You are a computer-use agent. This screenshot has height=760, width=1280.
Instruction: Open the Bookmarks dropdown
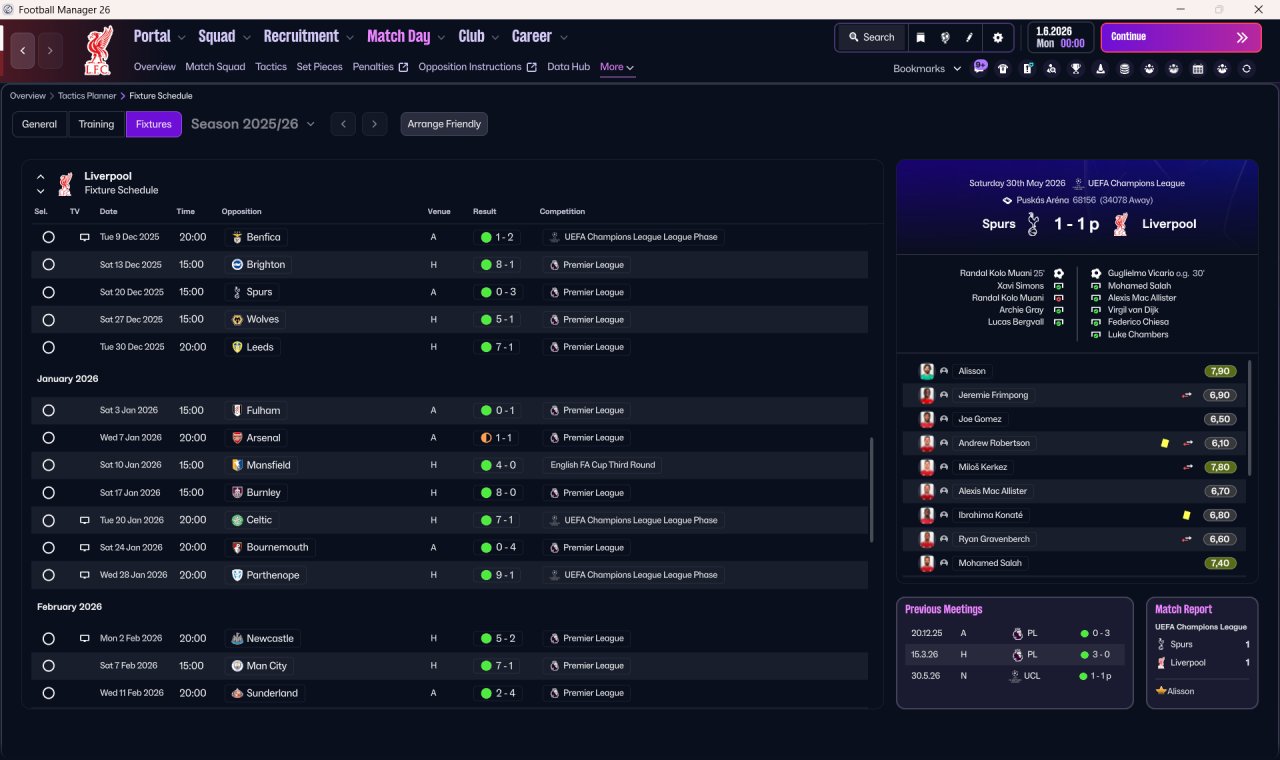[927, 69]
